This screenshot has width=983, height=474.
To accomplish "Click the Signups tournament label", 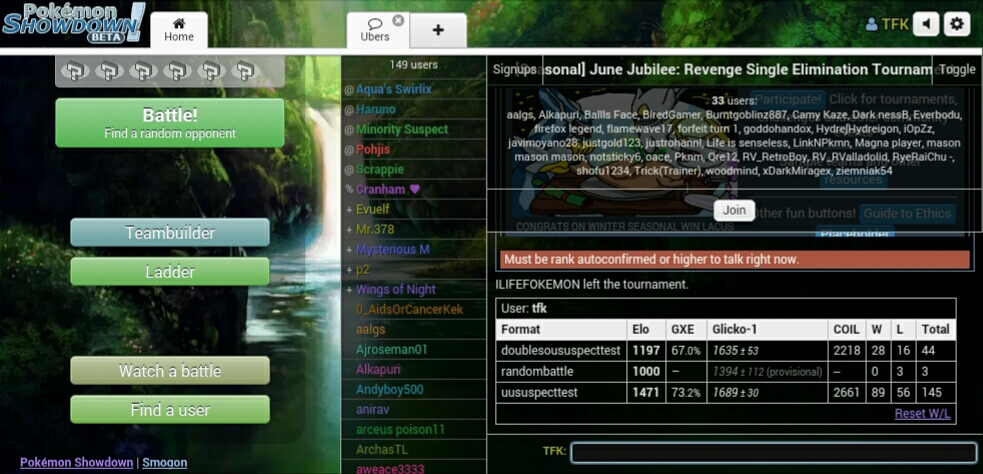I will pyautogui.click(x=515, y=69).
